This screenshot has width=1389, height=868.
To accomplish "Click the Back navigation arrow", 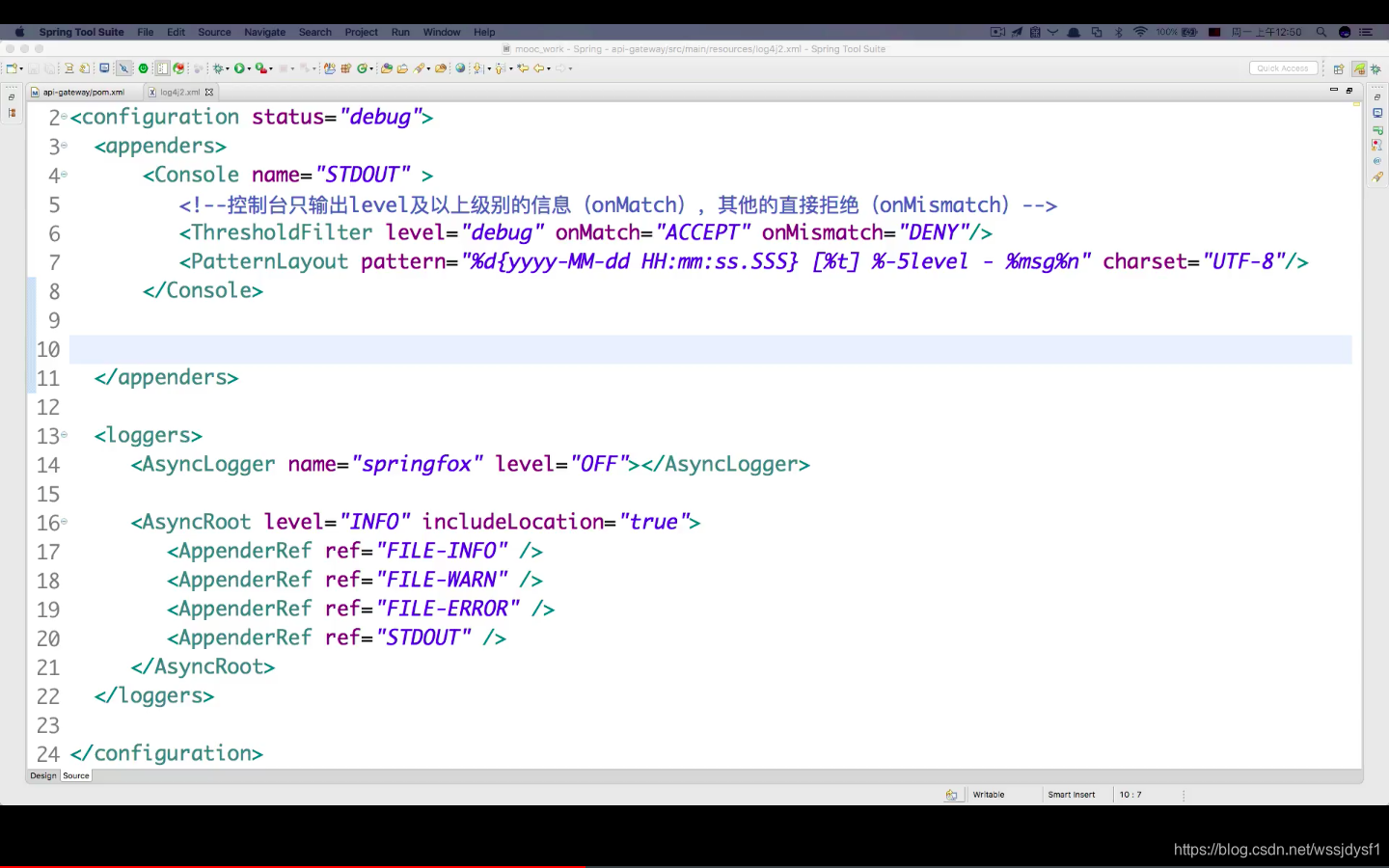I will pyautogui.click(x=538, y=68).
